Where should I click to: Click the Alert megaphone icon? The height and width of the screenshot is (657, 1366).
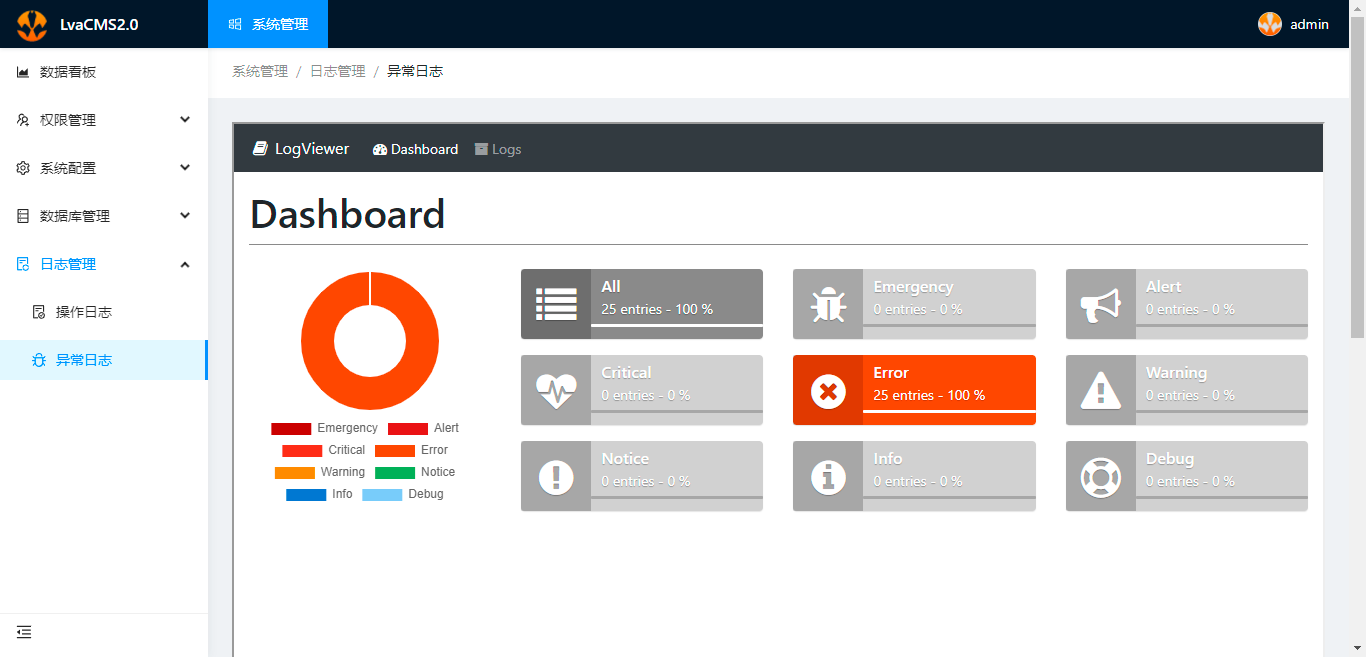1100,304
